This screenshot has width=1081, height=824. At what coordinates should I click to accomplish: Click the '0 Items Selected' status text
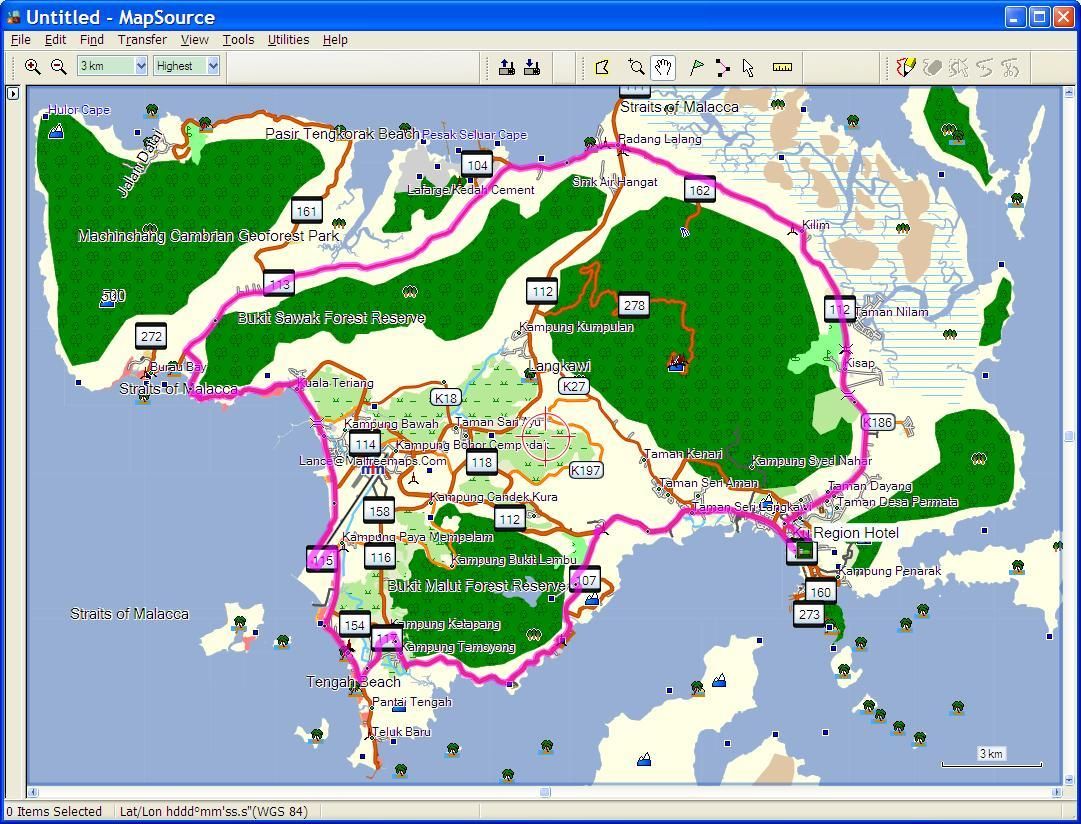point(54,812)
